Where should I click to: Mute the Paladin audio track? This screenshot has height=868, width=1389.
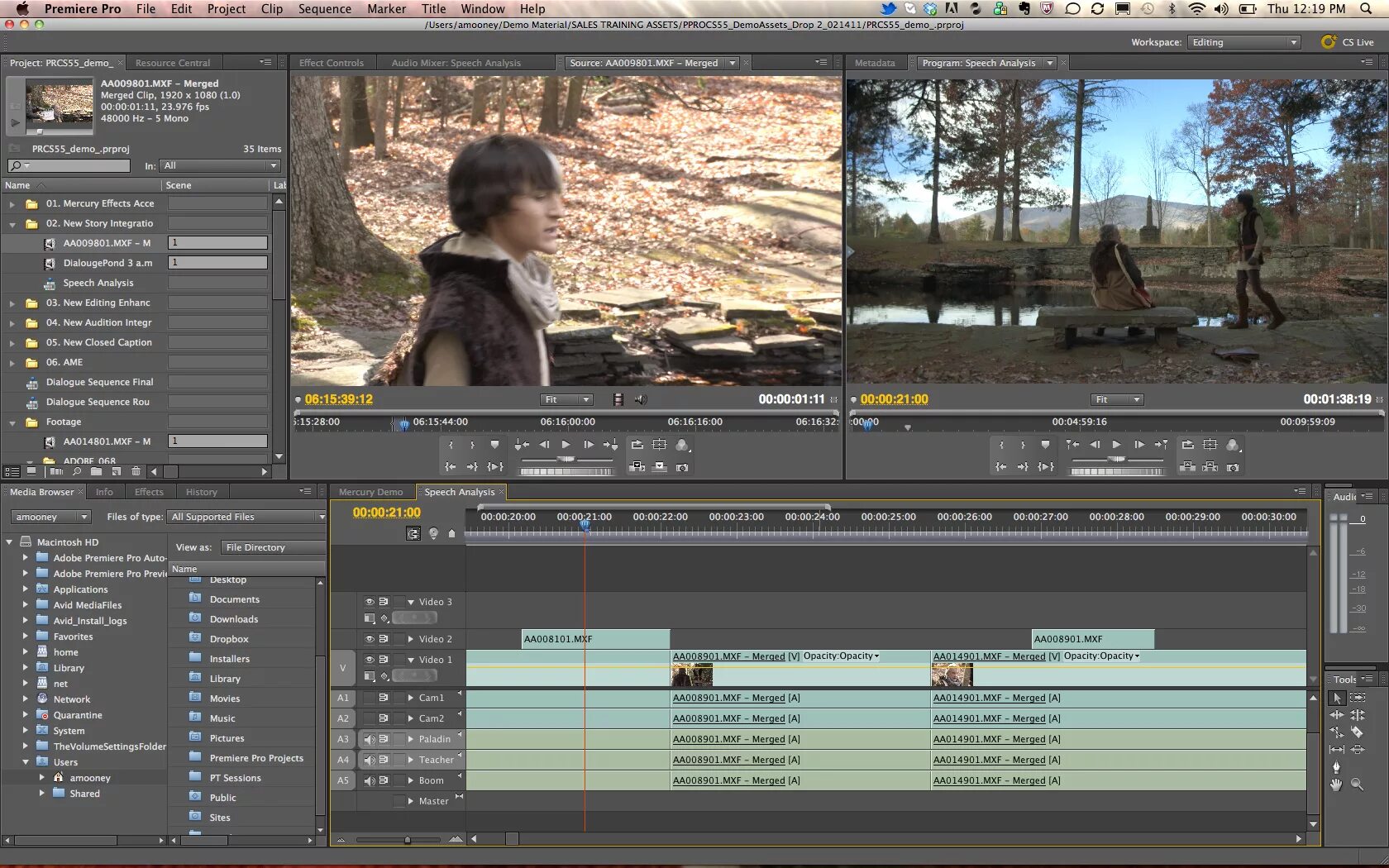coord(370,739)
